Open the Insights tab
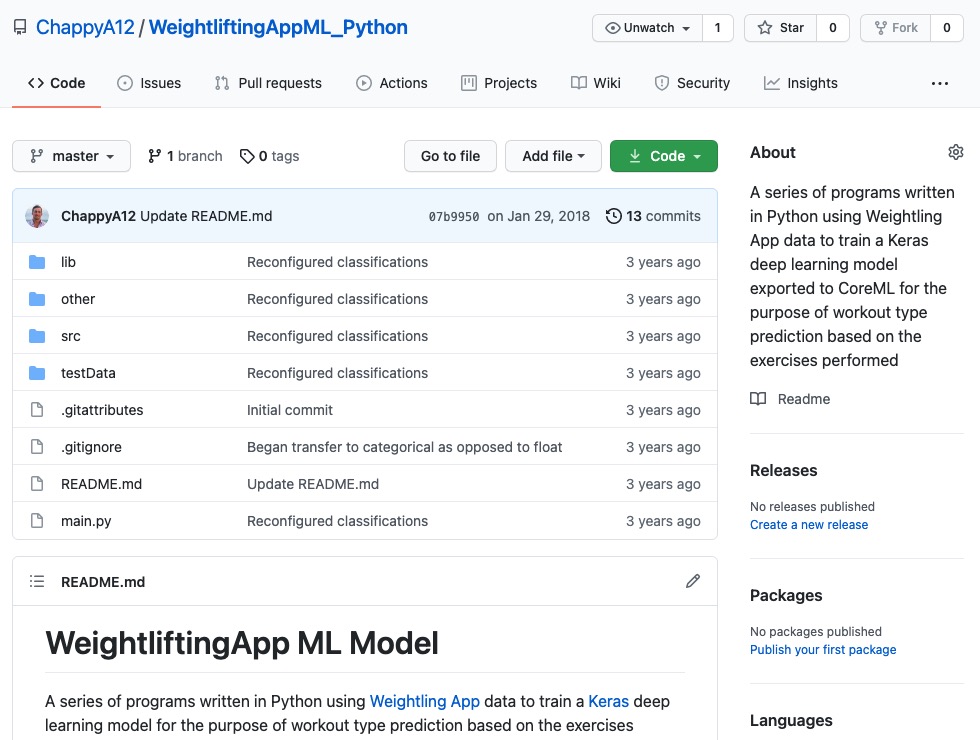 pos(800,83)
